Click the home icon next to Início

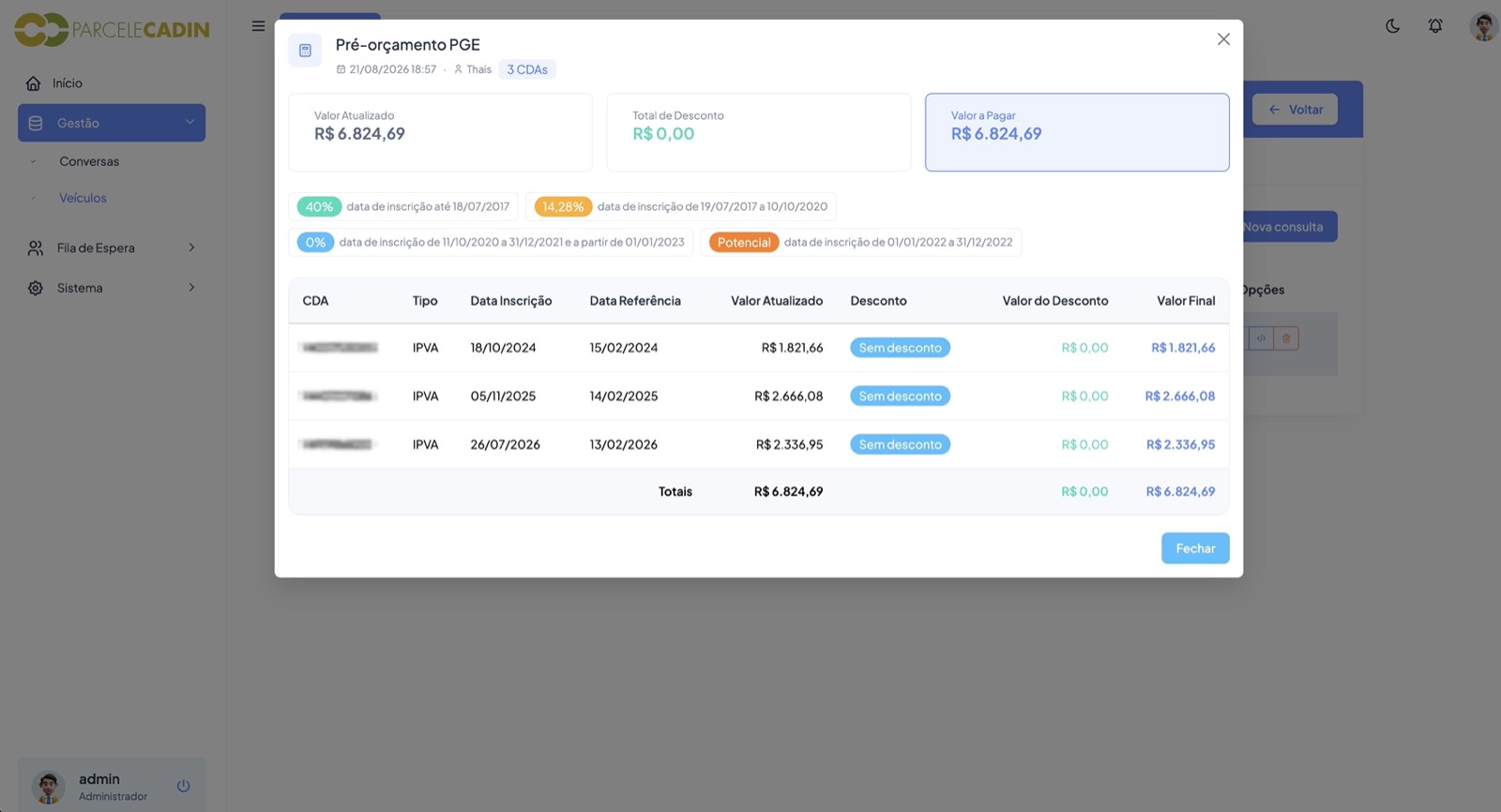point(34,83)
